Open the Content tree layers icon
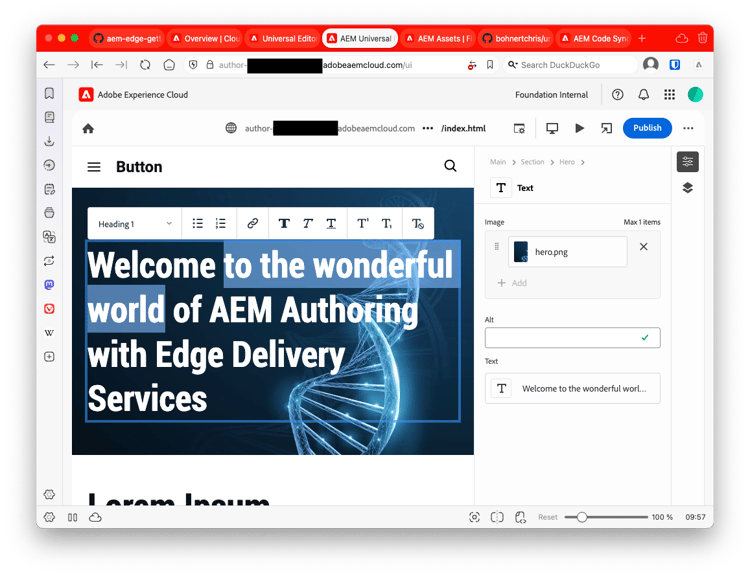The width and height of the screenshot is (750, 576). pyautogui.click(x=687, y=188)
